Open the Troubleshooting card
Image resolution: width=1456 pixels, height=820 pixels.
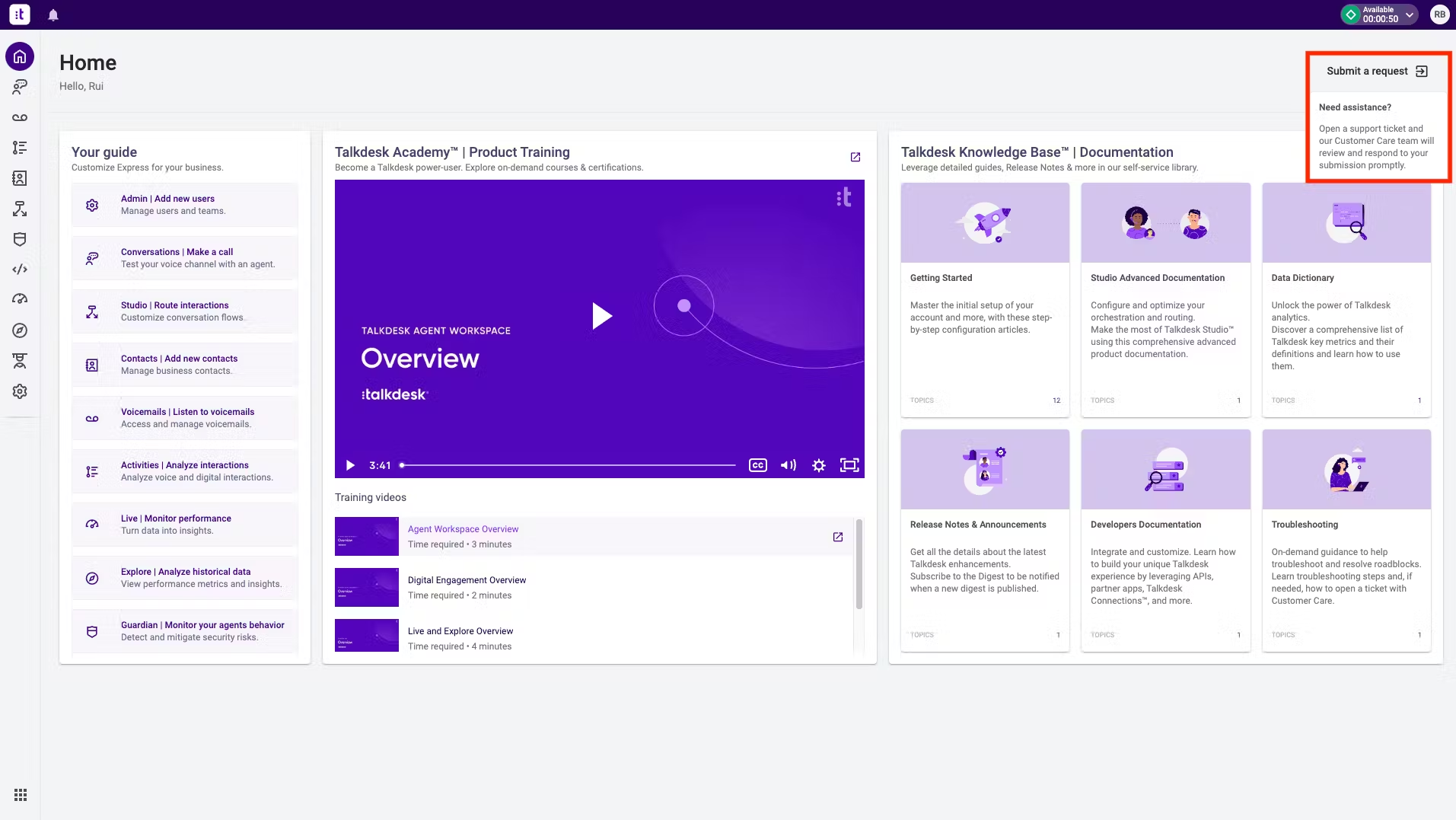click(x=1346, y=541)
